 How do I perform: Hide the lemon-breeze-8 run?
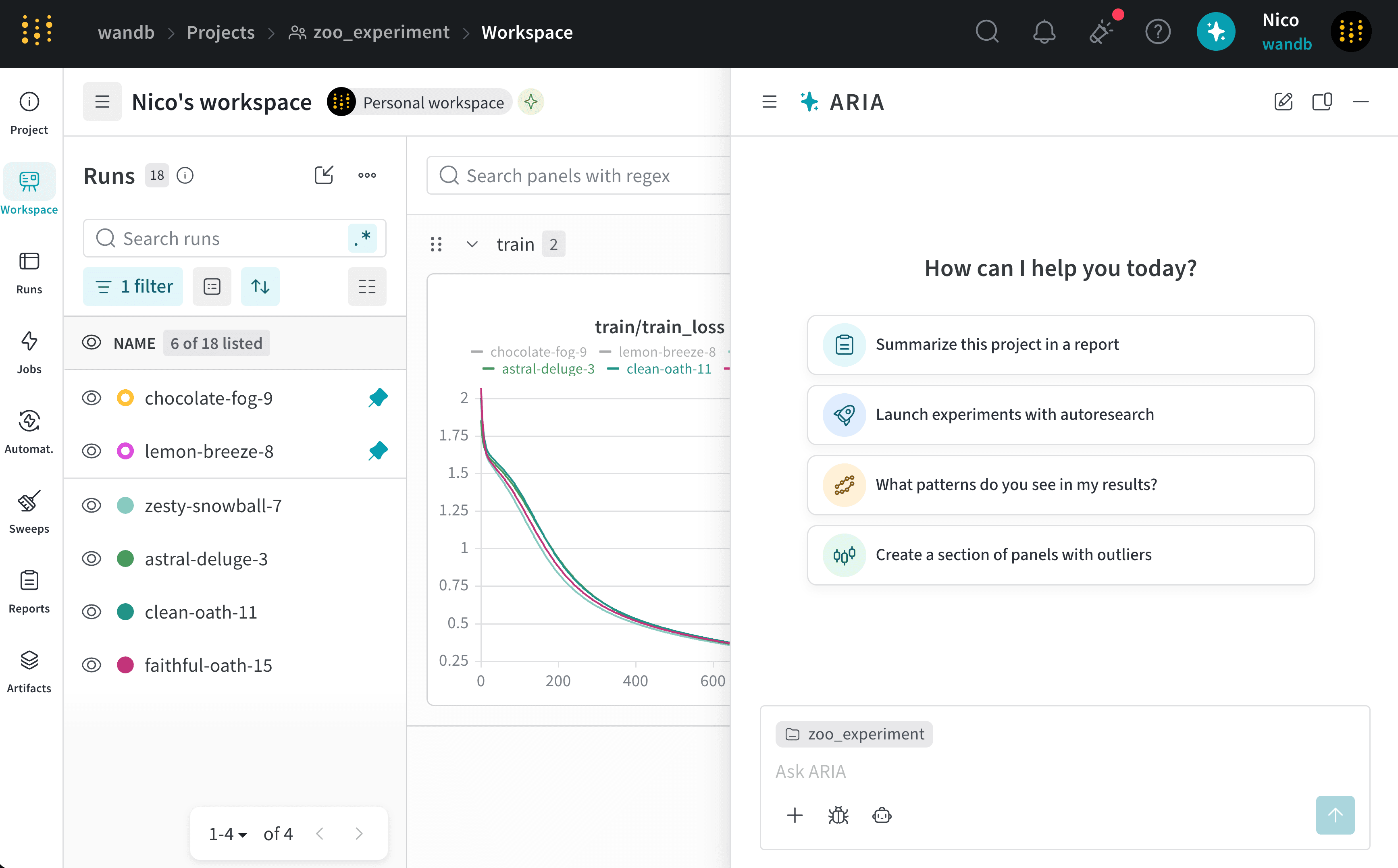(91, 451)
